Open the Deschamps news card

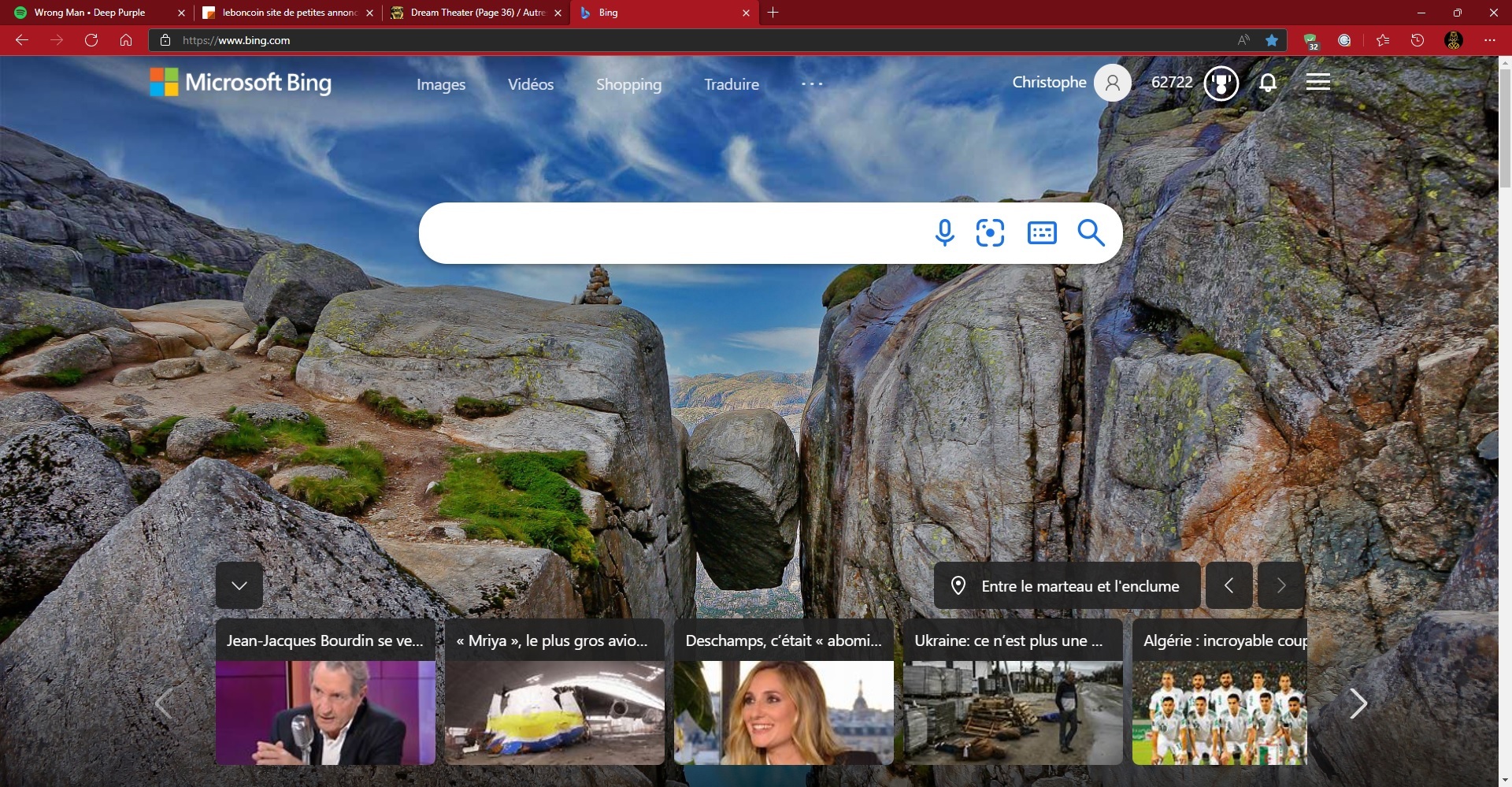tap(784, 692)
